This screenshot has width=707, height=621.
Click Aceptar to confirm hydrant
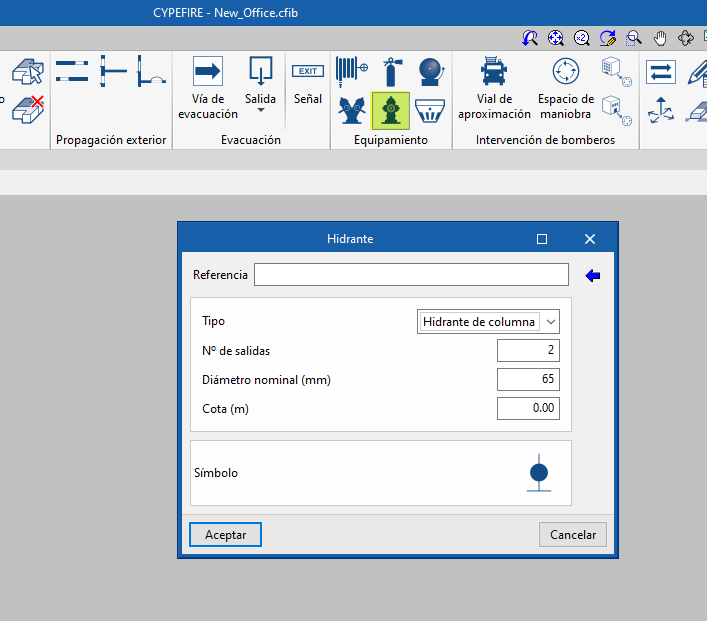225,535
